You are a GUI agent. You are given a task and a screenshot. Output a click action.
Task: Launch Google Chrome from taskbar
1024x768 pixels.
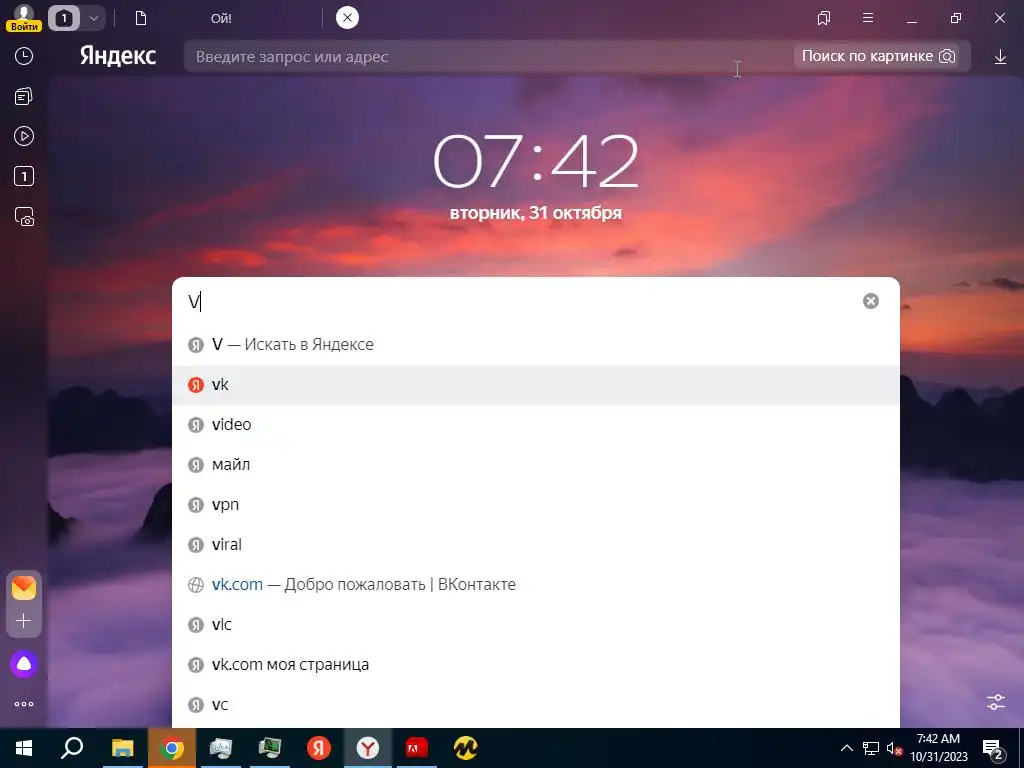click(171, 748)
